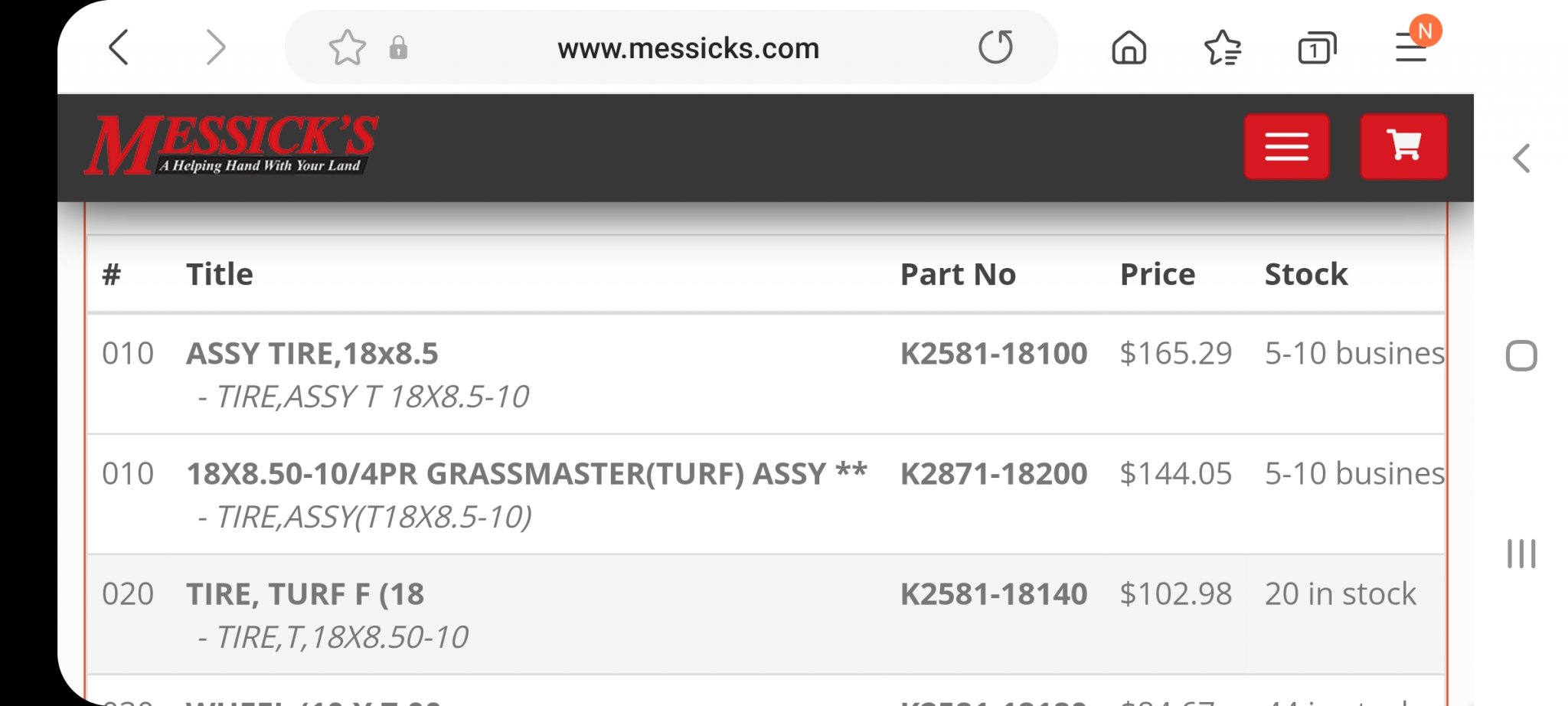This screenshot has height=706, width=1568.
Task: View site security via the padlock icon
Action: point(398,47)
